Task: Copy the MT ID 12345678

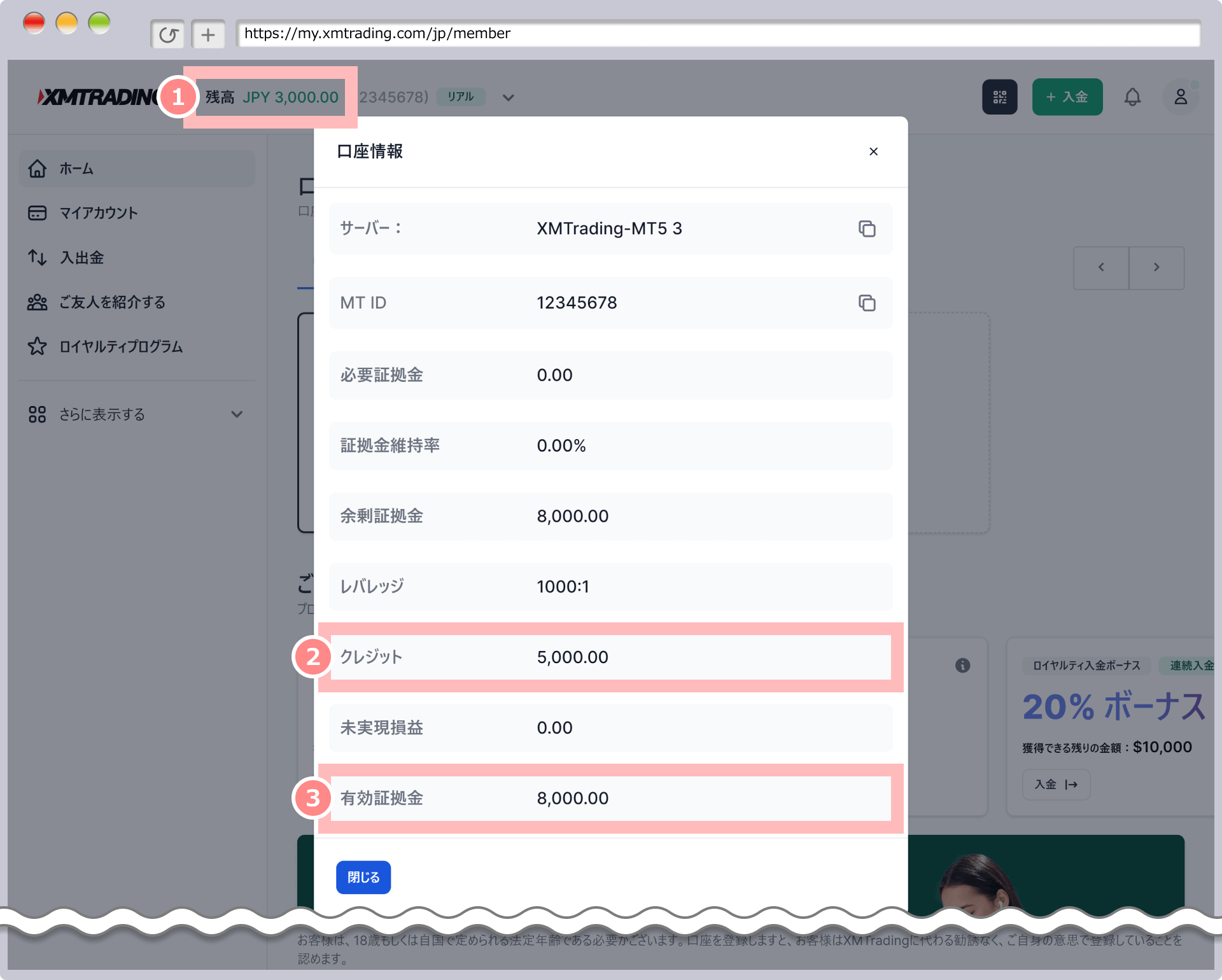Action: point(867,303)
